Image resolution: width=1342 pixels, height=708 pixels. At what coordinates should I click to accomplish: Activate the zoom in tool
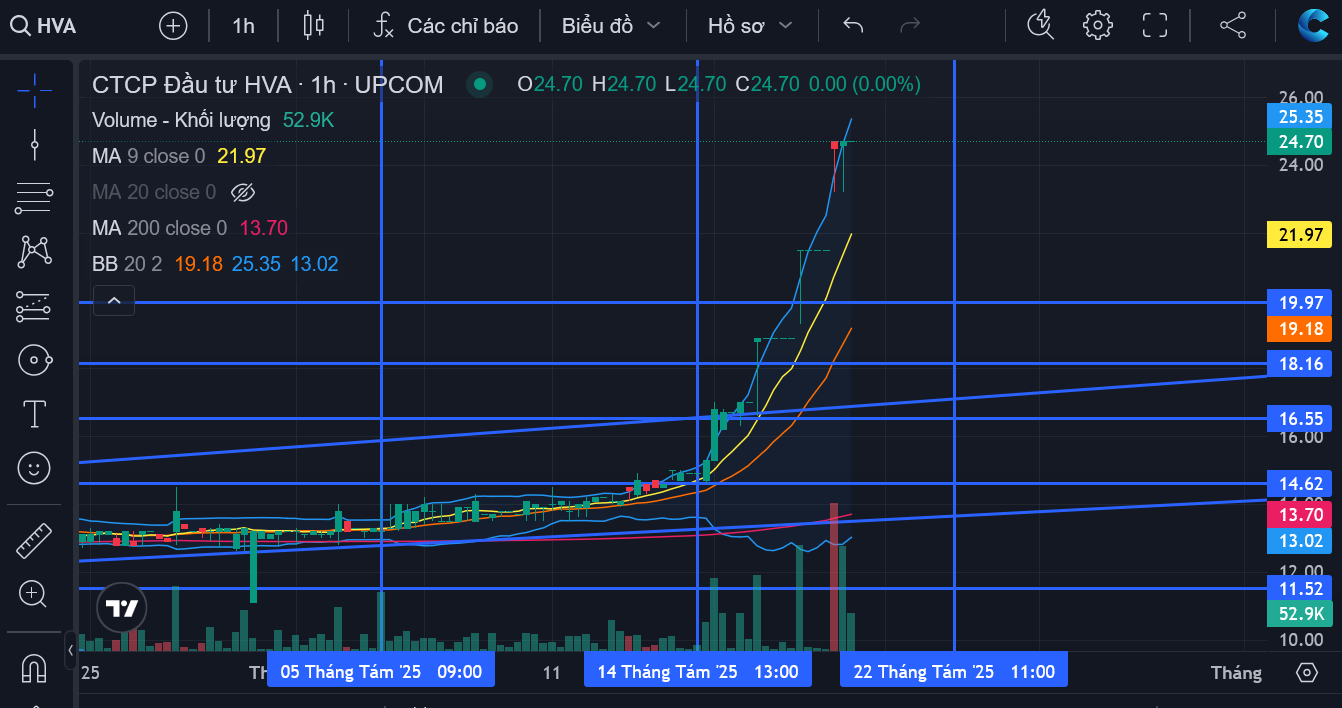tap(35, 595)
